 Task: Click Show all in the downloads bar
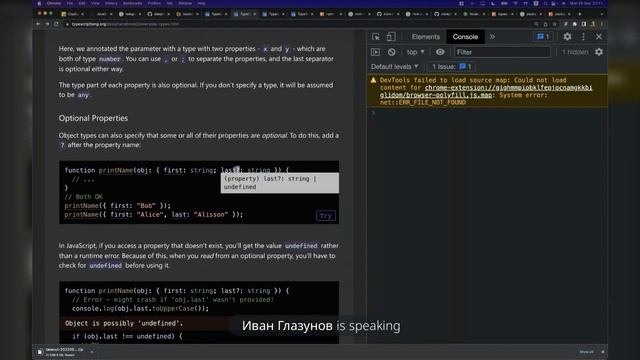pyautogui.click(x=586, y=352)
